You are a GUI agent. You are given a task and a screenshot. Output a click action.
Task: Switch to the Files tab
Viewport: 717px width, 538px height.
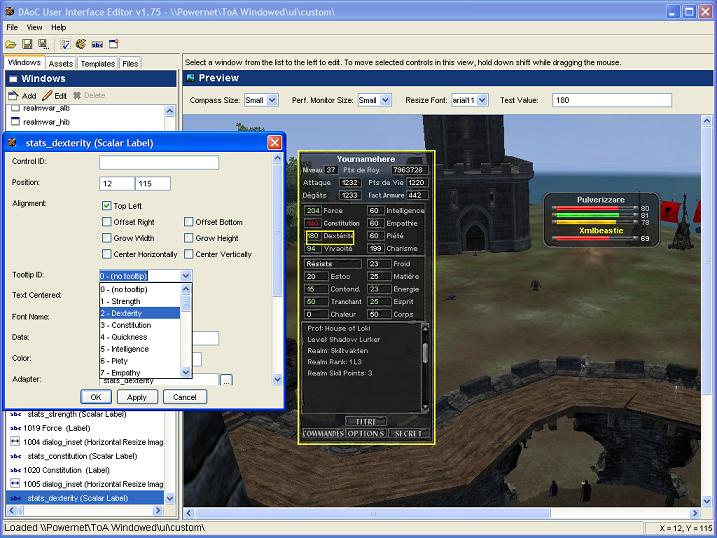pyautogui.click(x=130, y=64)
